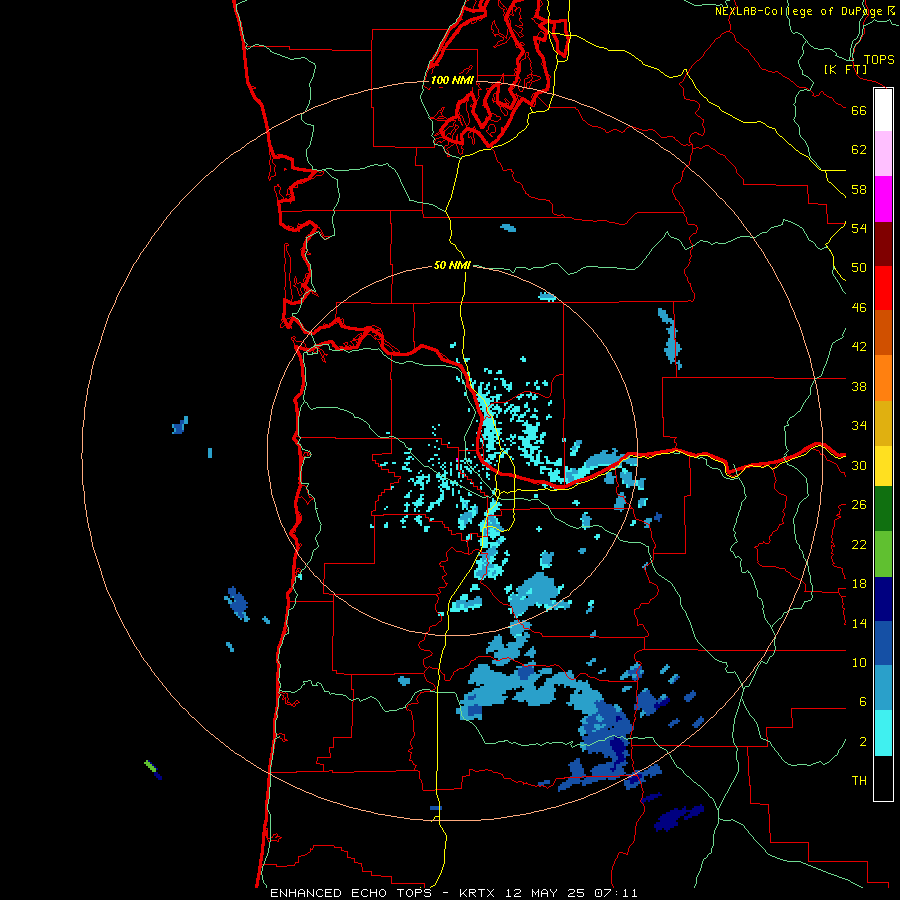Click the magenta legend swatch

click(883, 199)
